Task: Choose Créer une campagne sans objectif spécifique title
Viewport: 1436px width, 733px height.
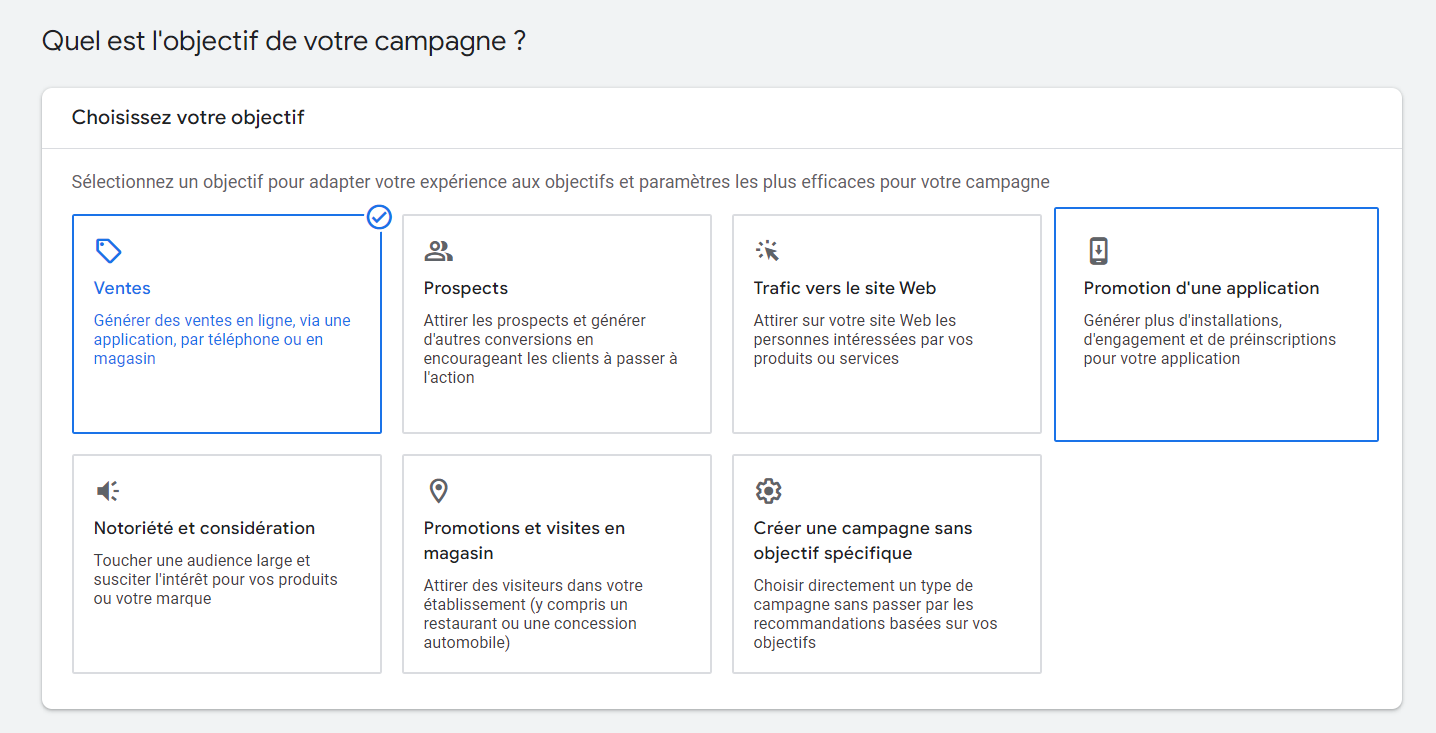Action: (863, 541)
